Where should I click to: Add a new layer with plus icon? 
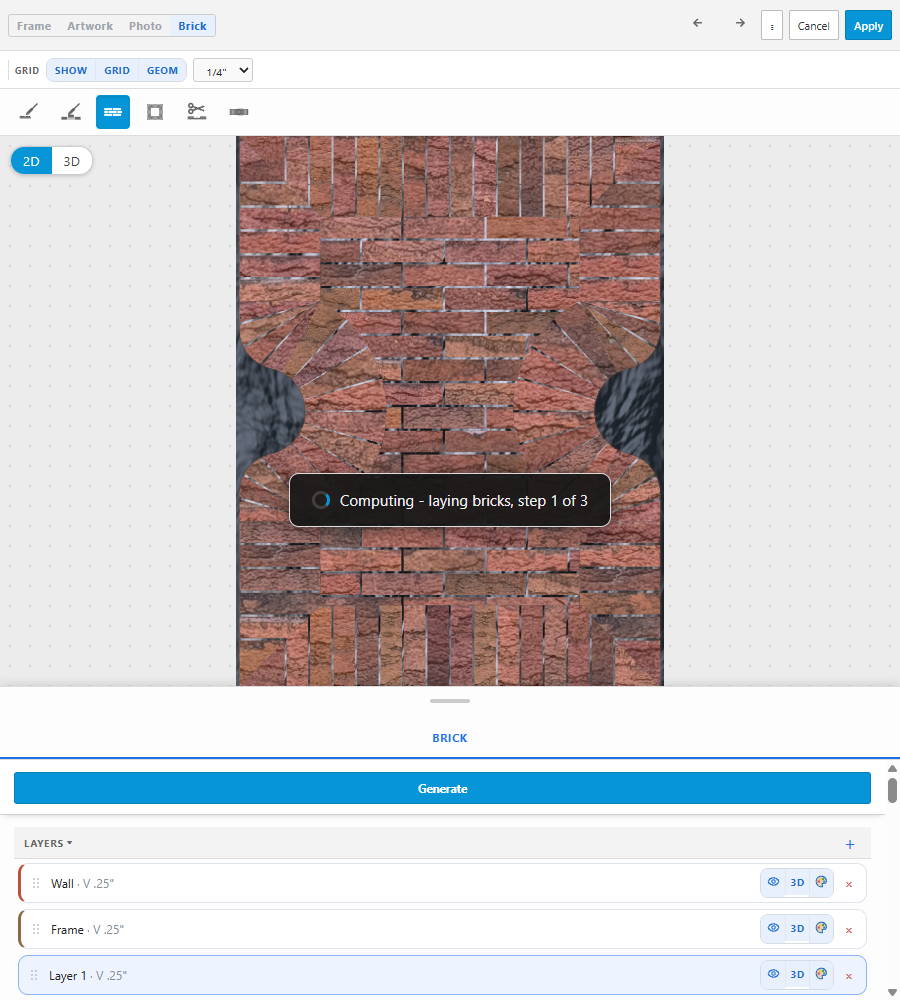coord(850,844)
